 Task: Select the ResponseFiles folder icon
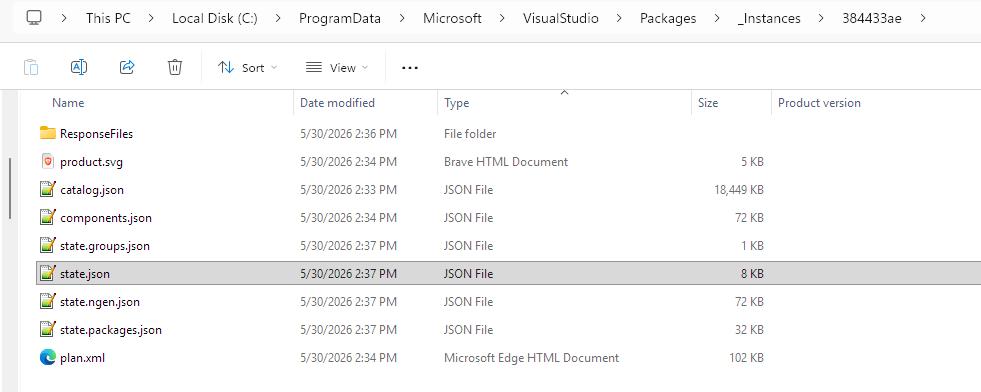coord(48,133)
